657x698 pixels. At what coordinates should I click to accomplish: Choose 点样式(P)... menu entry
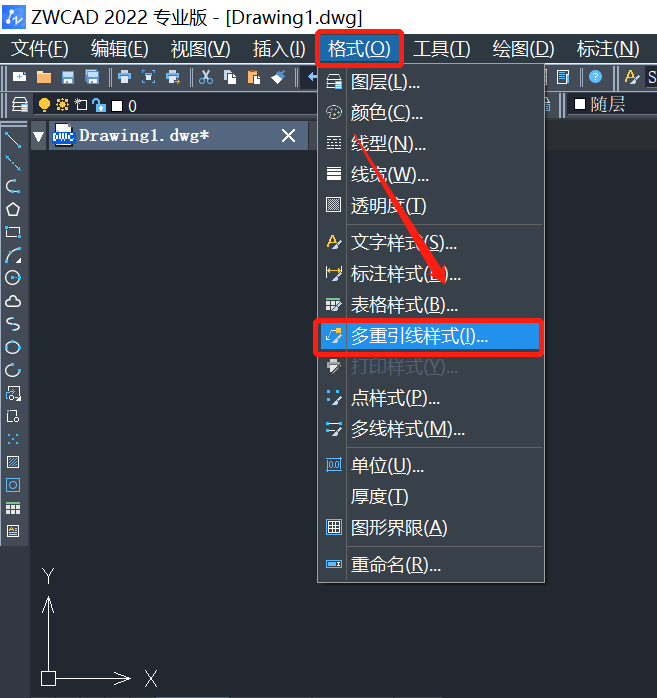click(x=431, y=398)
